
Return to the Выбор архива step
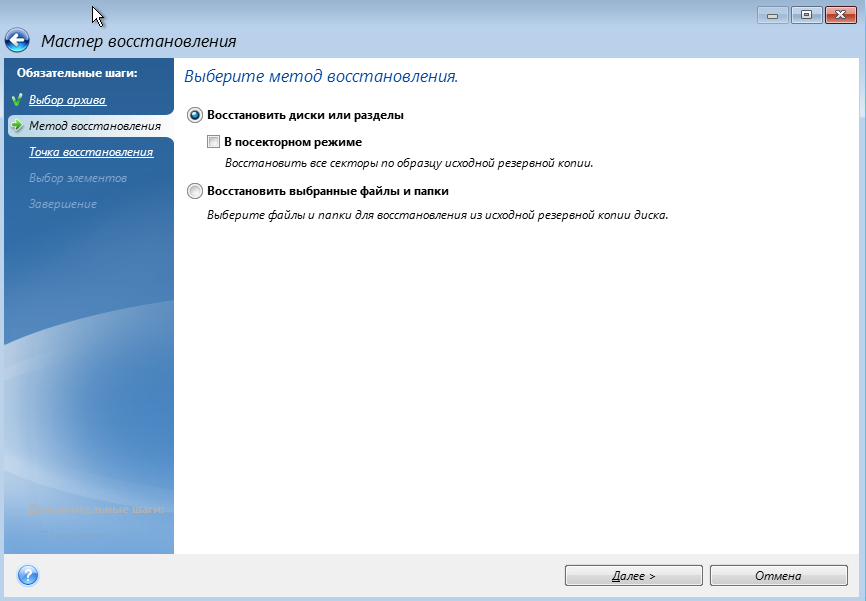(x=67, y=100)
